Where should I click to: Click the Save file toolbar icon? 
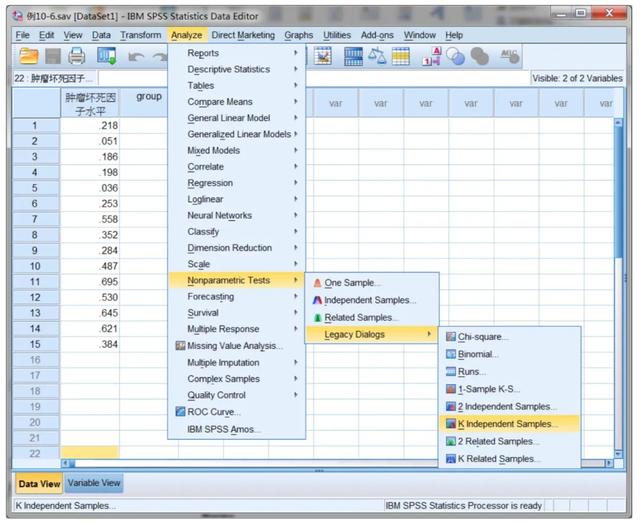[x=53, y=56]
